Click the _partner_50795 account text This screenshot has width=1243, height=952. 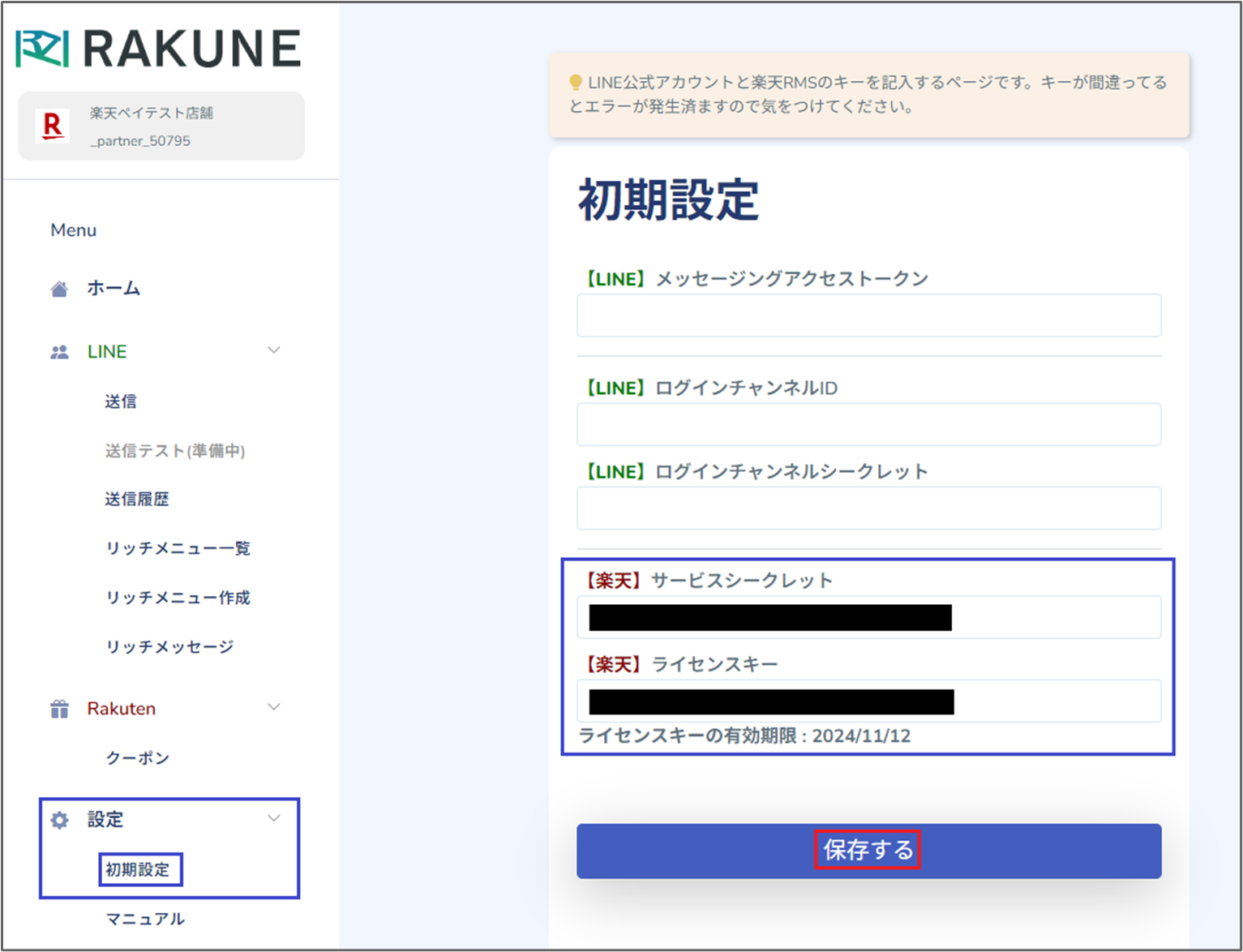(140, 141)
